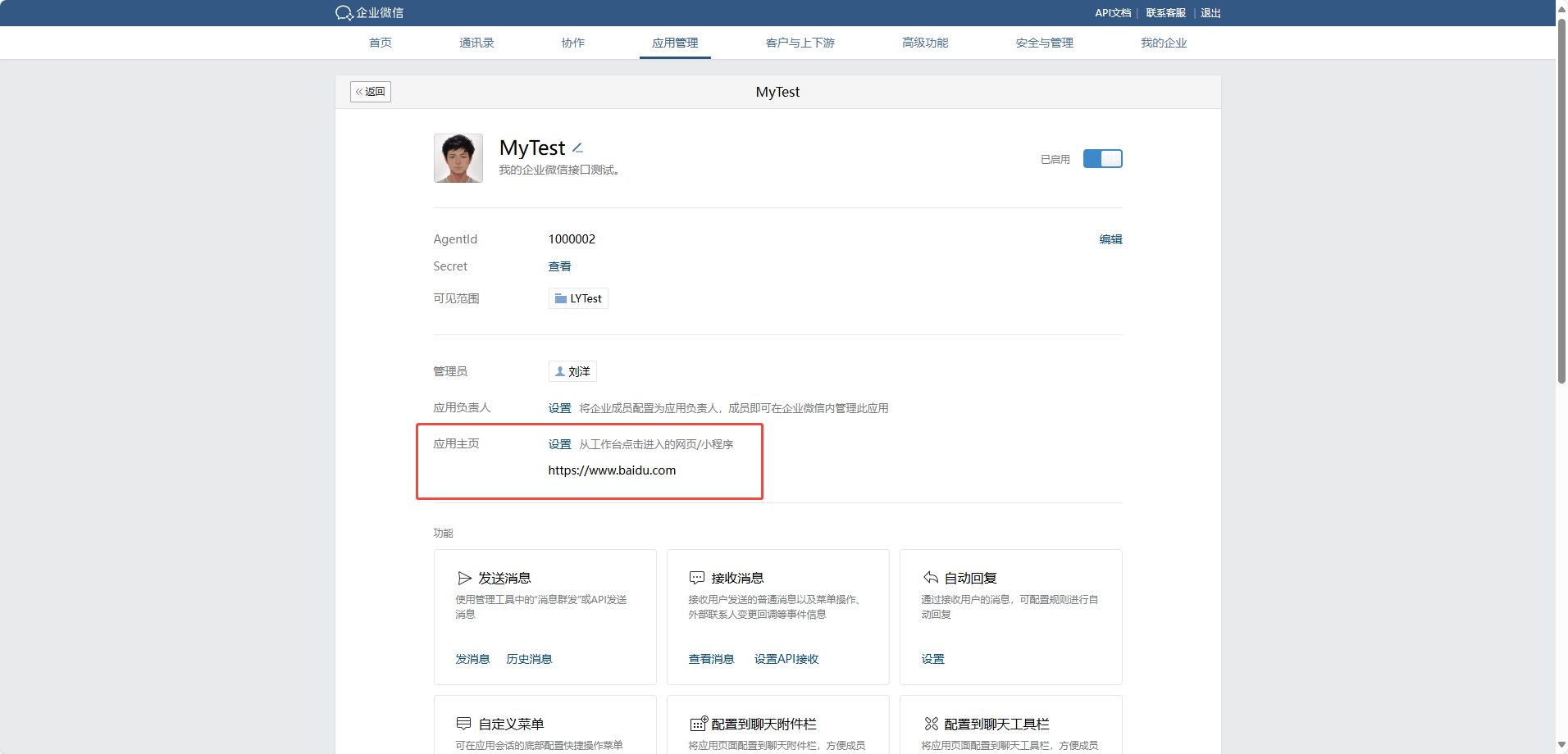Click the pencil icon beside MyTest name
The height and width of the screenshot is (754, 1568).
click(x=577, y=148)
